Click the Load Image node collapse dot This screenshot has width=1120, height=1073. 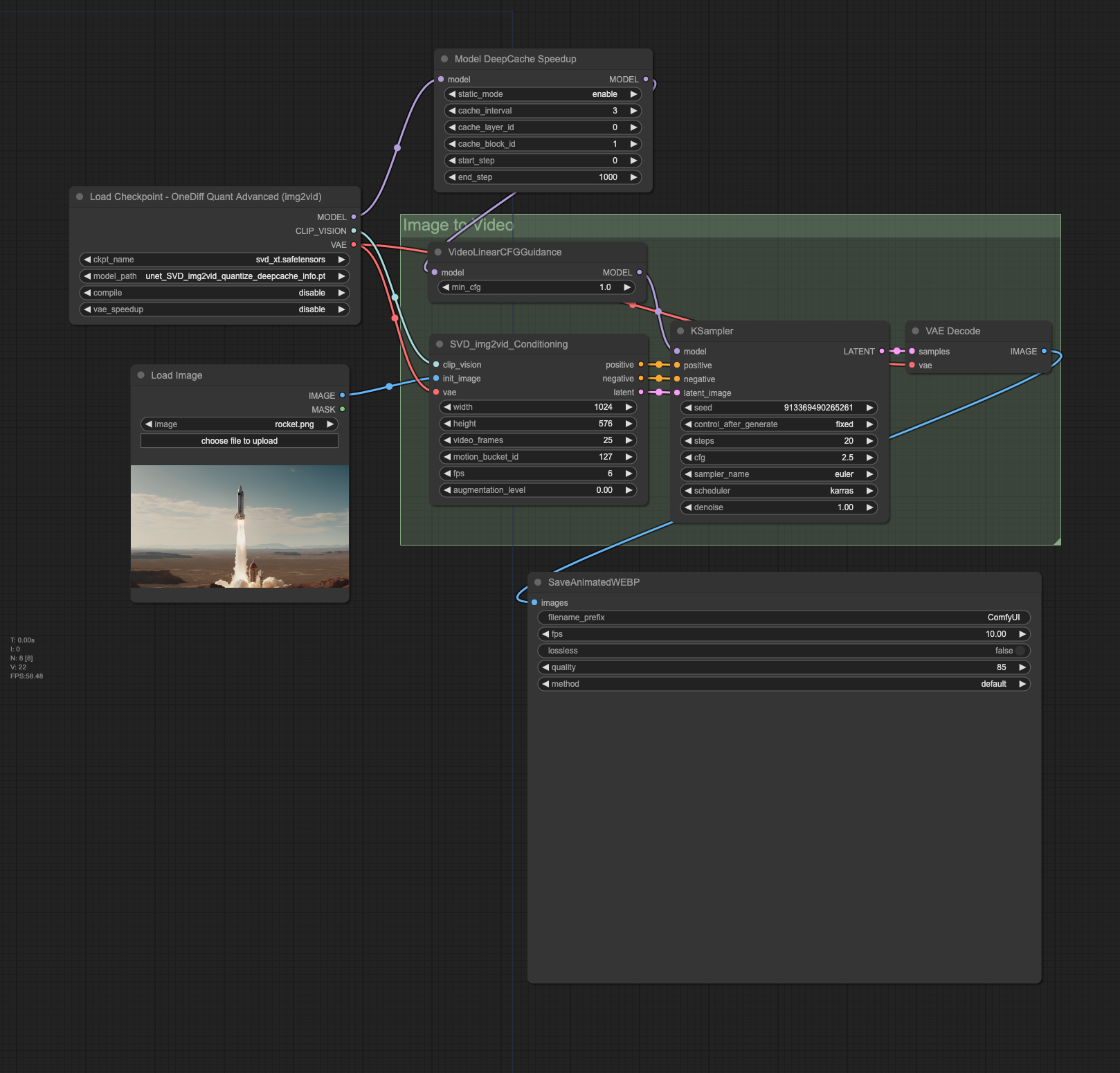[x=141, y=375]
